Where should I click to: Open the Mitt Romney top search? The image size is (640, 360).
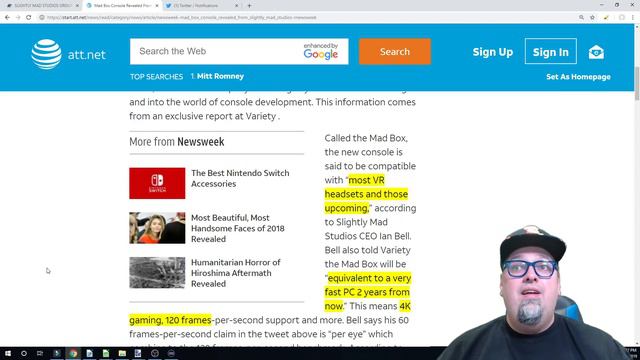pos(220,76)
